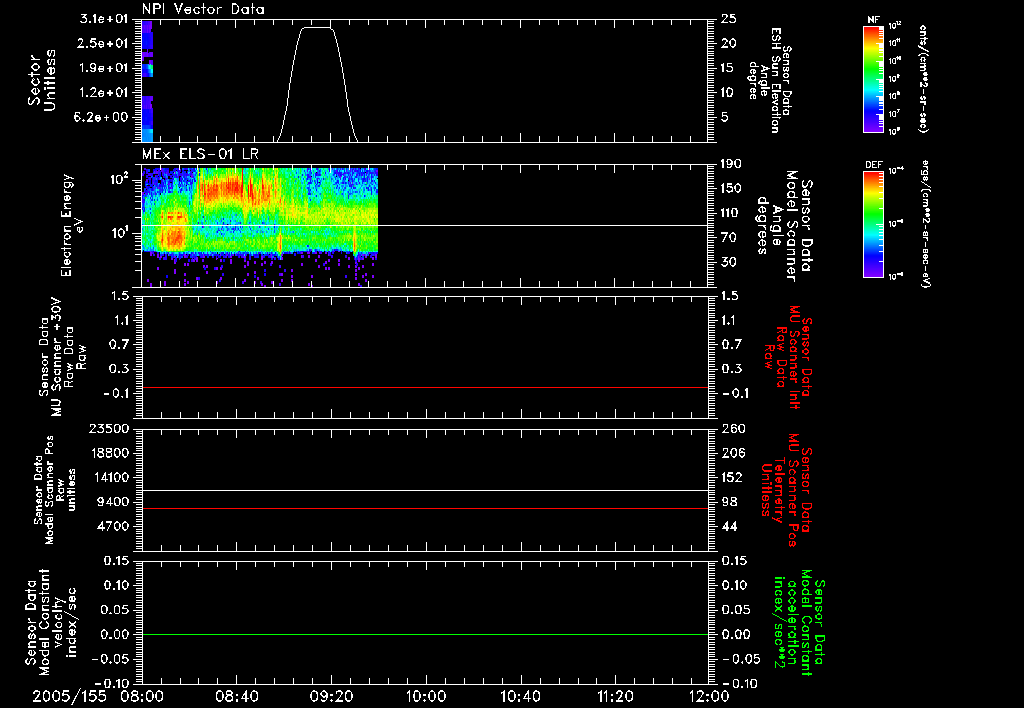Select the NF rainbow color bar
The image size is (1024, 708).
coord(874,79)
